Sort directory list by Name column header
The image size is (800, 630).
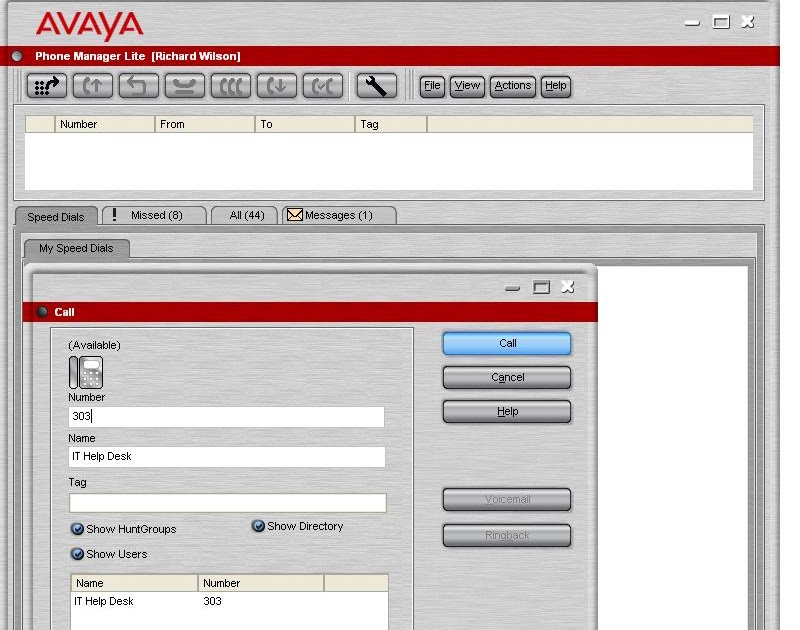[x=134, y=583]
